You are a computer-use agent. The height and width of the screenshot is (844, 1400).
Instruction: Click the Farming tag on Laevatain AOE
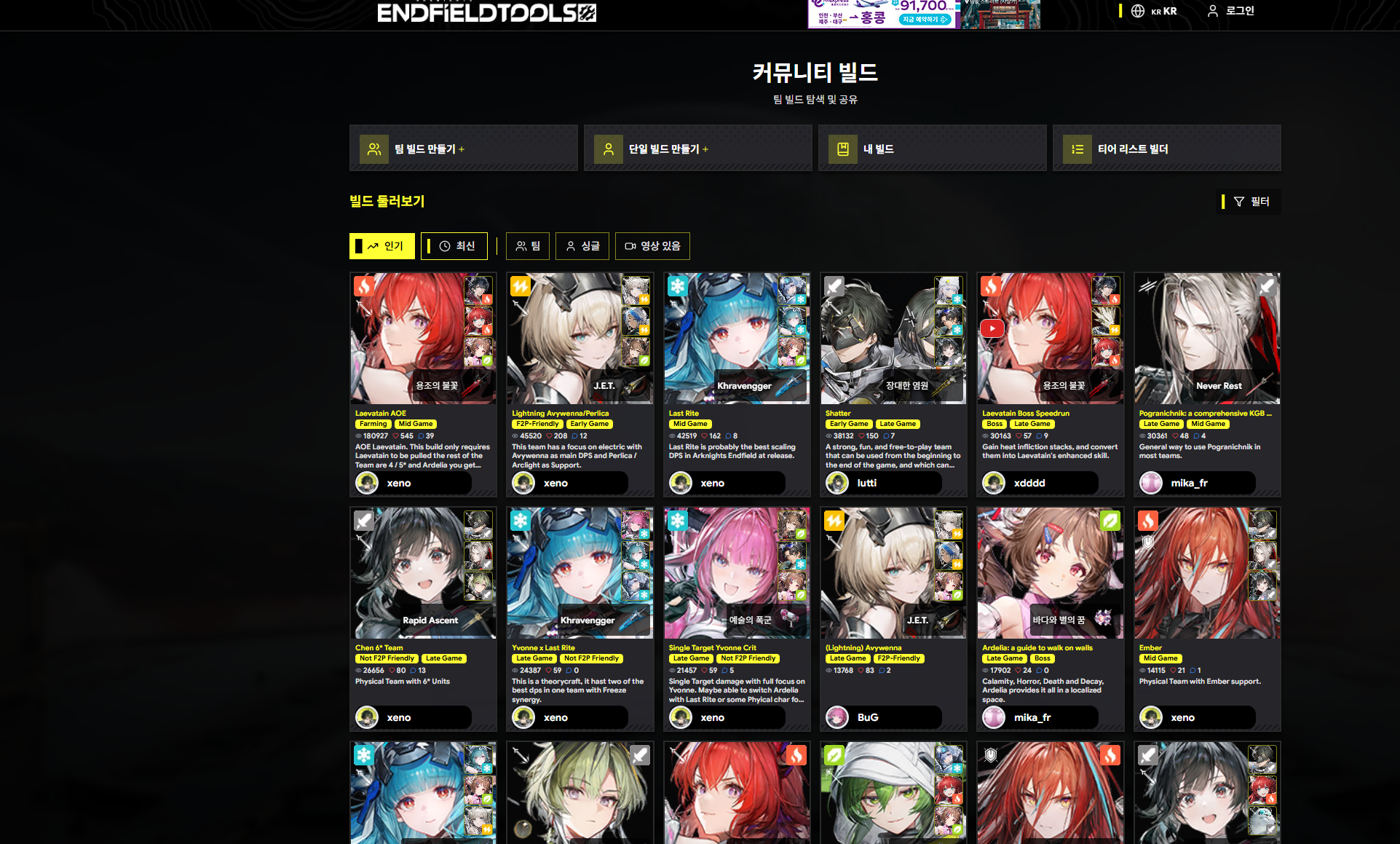(x=373, y=424)
